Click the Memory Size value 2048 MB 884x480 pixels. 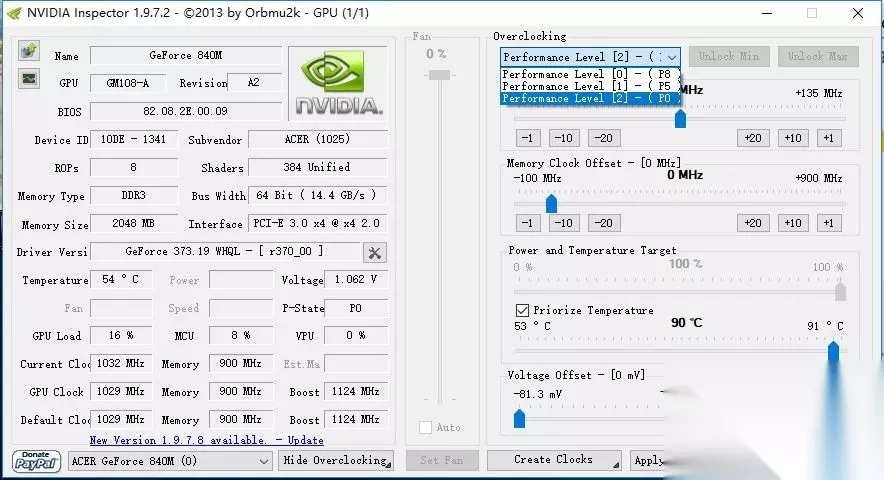[134, 223]
